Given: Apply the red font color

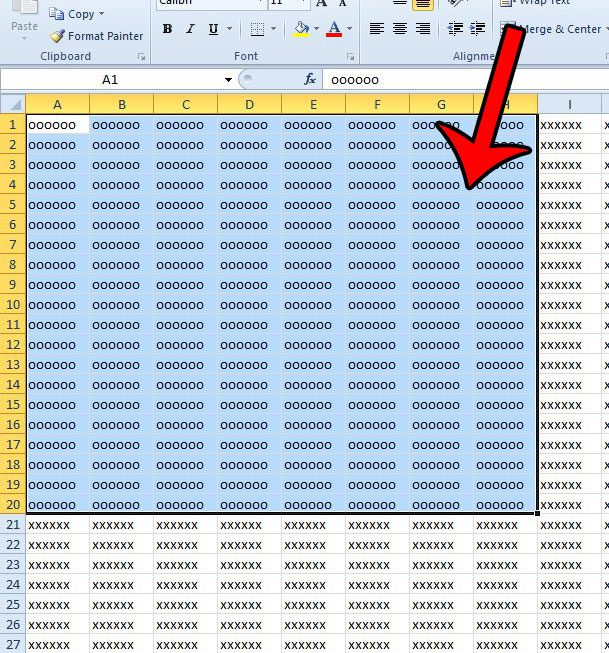Looking at the screenshot, I should click(334, 29).
